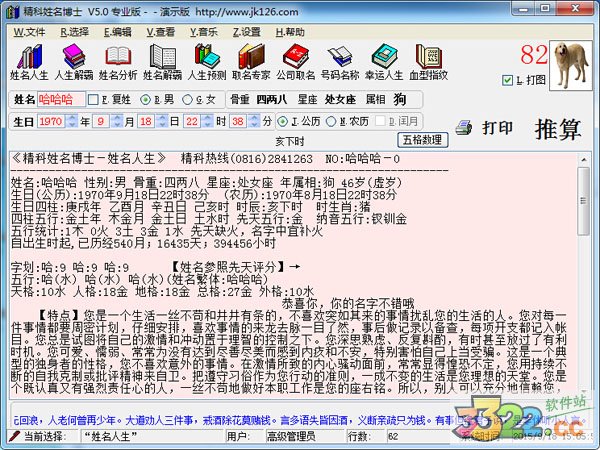Screen dimensions: 600x450
Task: Click the 五格数理 button
Action: click(x=422, y=139)
